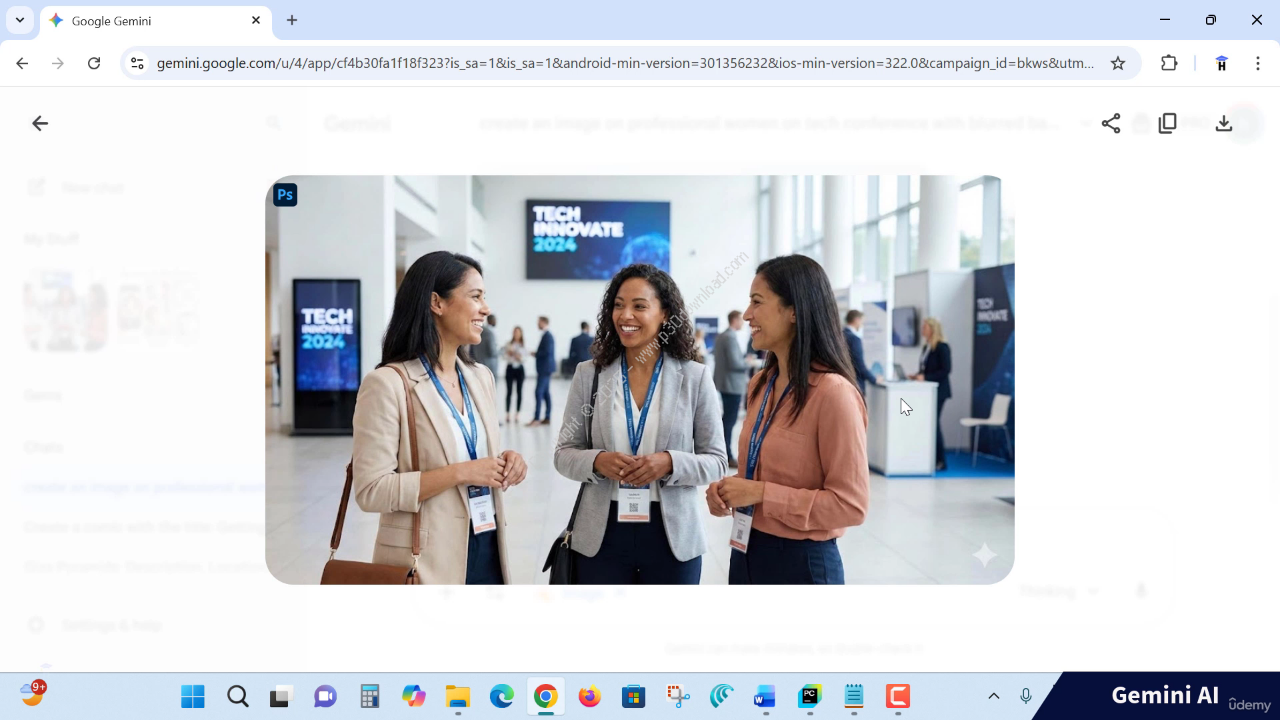
Task: Click the tech conference image preview
Action: [x=640, y=380]
